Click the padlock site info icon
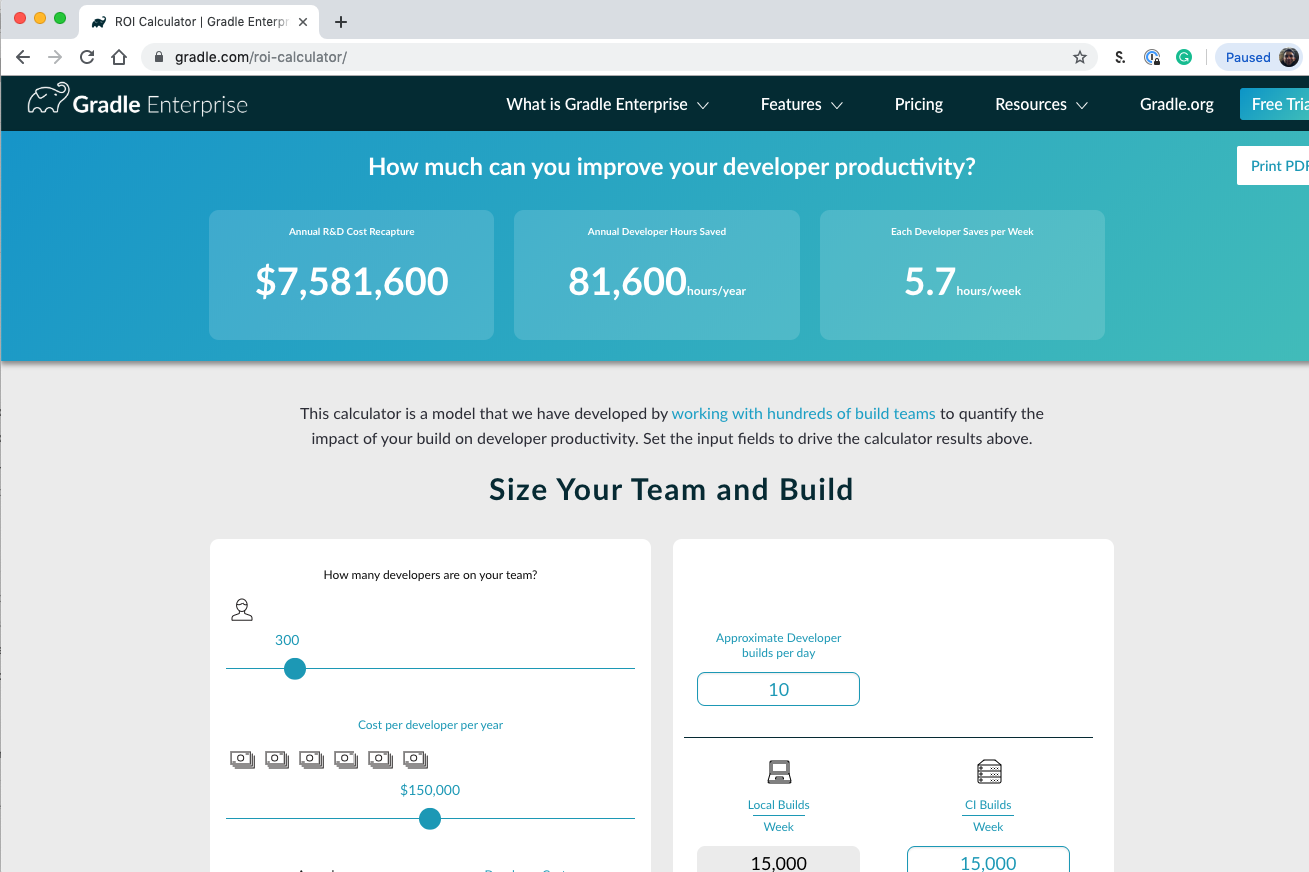This screenshot has height=872, width=1309. point(159,58)
